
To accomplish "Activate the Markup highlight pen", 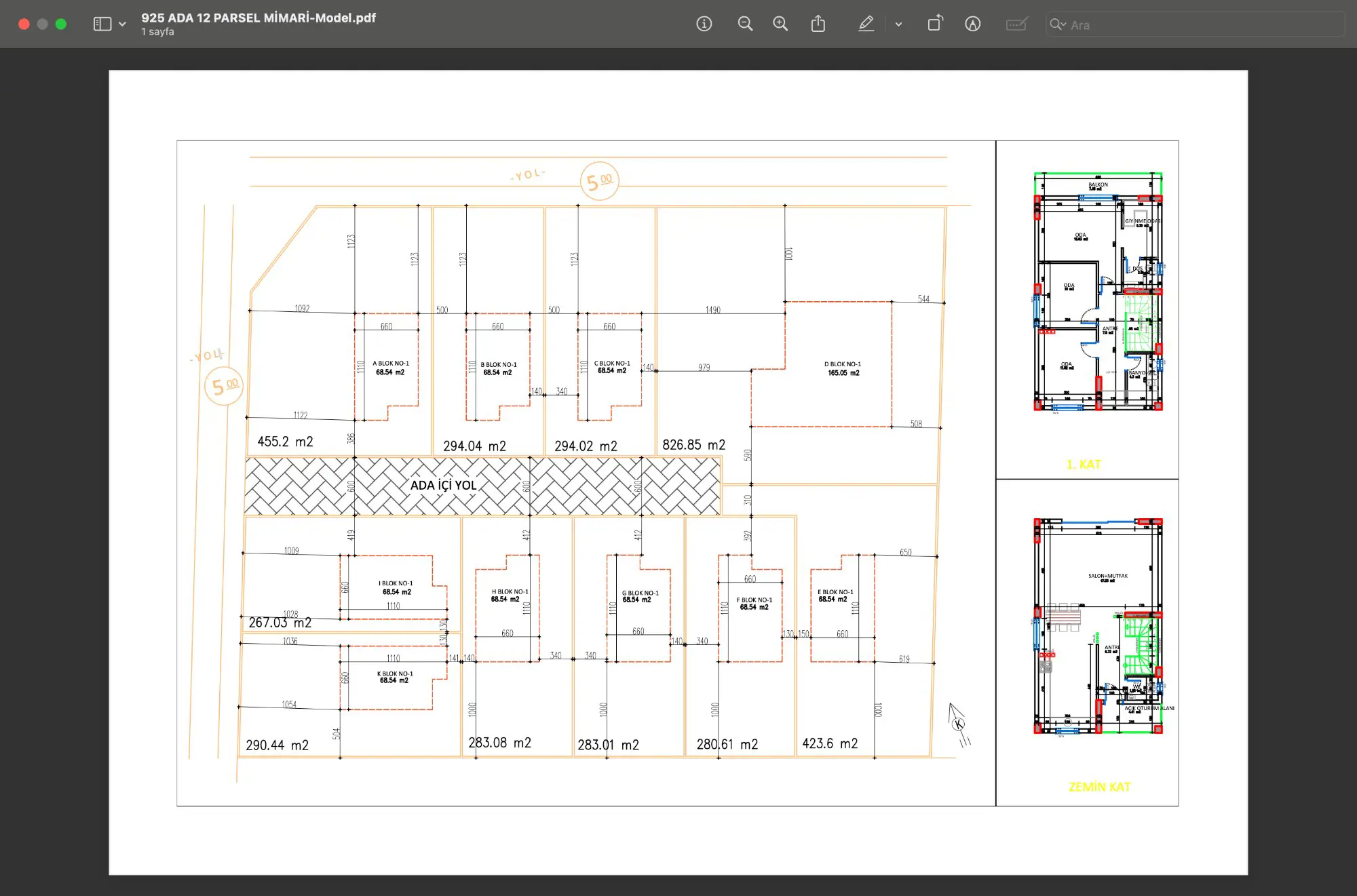I will (866, 24).
